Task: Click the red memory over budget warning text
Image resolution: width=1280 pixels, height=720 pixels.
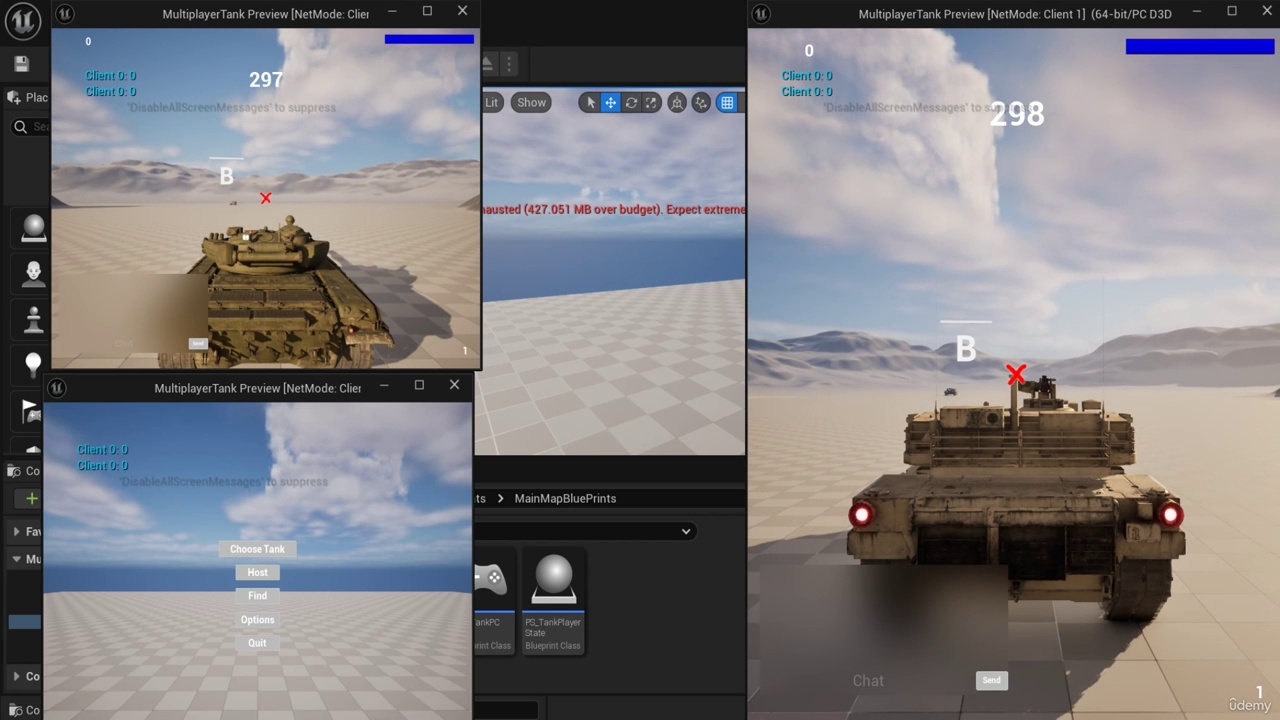Action: (x=613, y=209)
